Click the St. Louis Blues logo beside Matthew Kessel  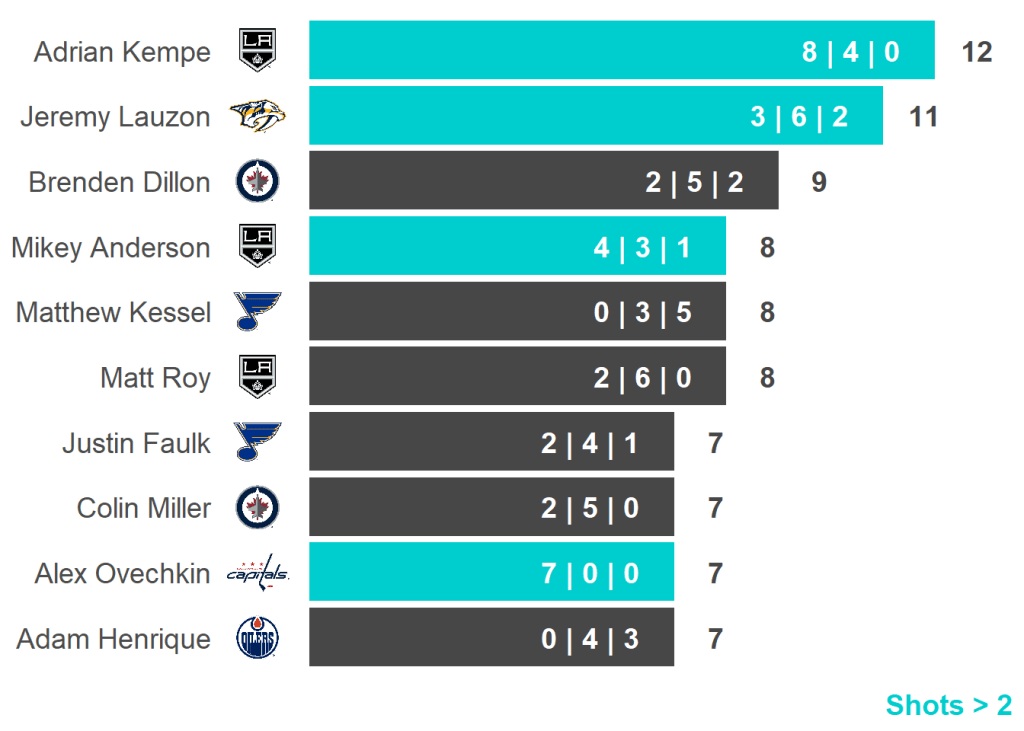pyautogui.click(x=257, y=312)
